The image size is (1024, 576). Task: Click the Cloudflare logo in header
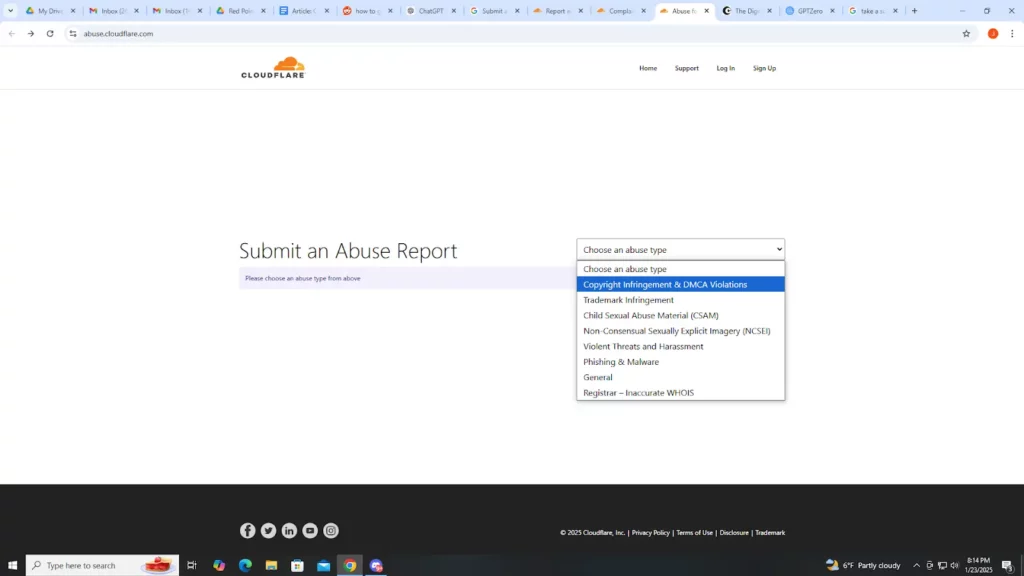pyautogui.click(x=273, y=68)
